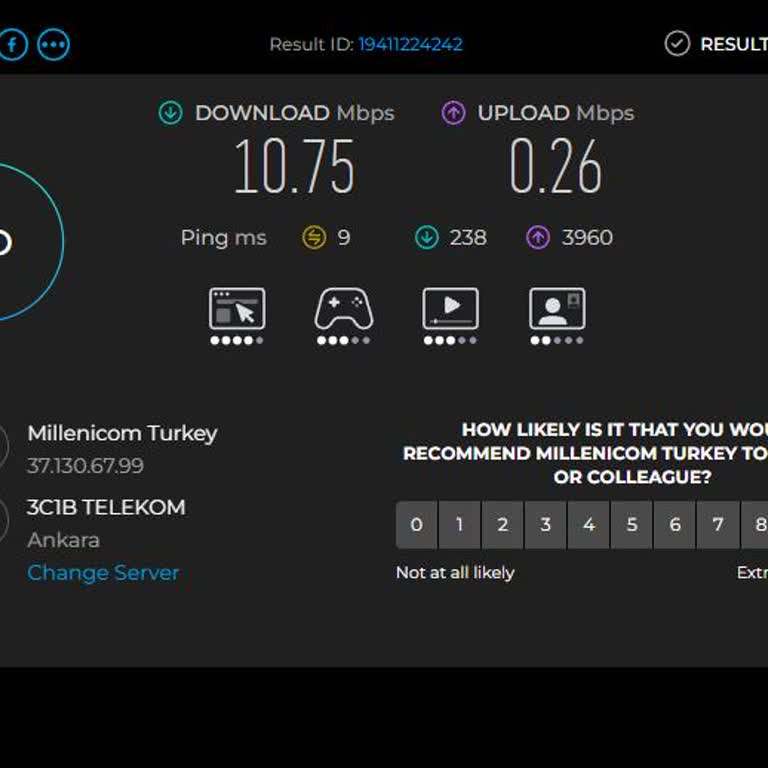Select the 0.26 upload speed value
The width and height of the screenshot is (768, 768).
point(555,166)
